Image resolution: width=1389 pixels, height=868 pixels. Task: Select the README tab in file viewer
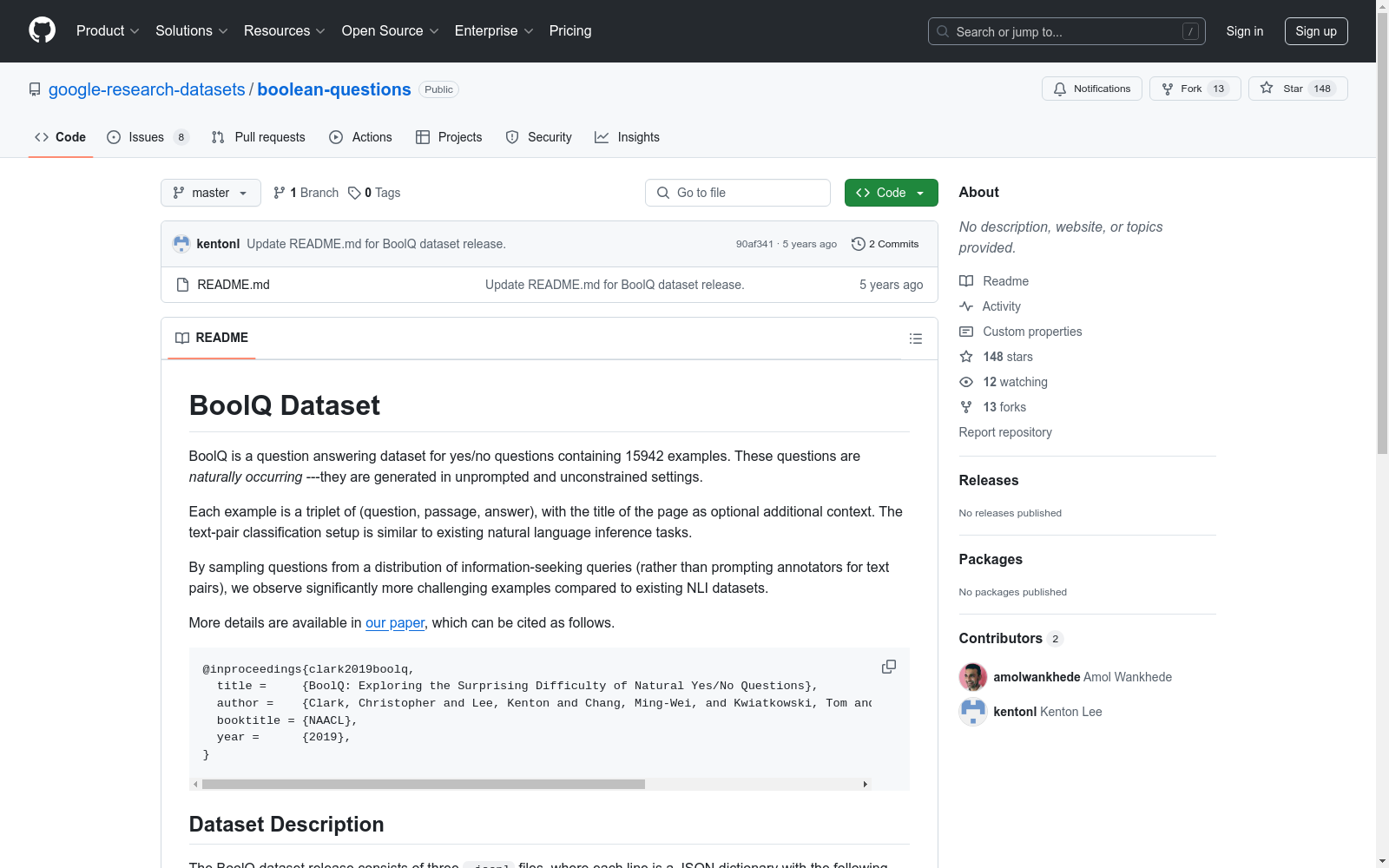pos(212,338)
